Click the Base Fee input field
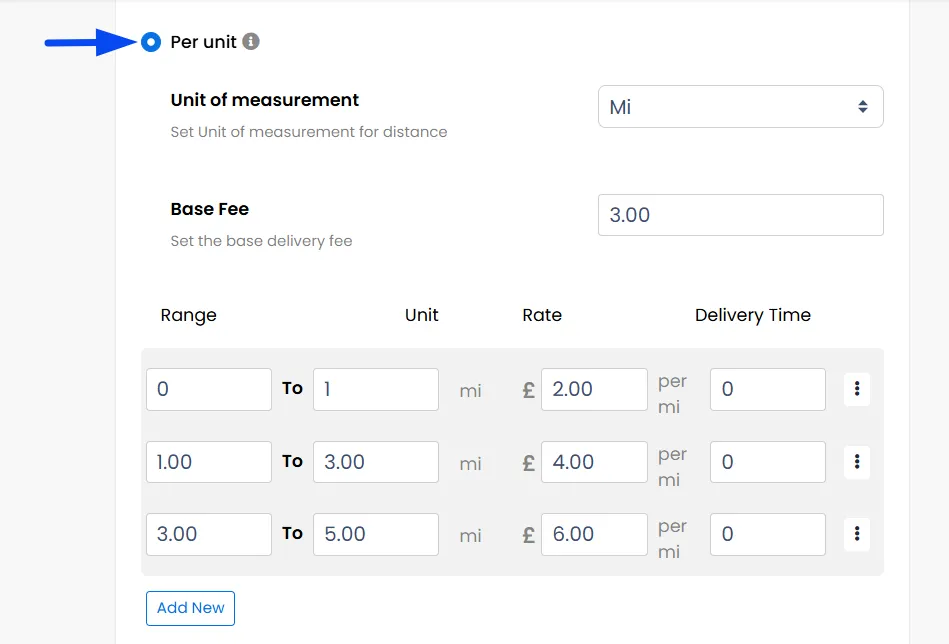 (740, 215)
